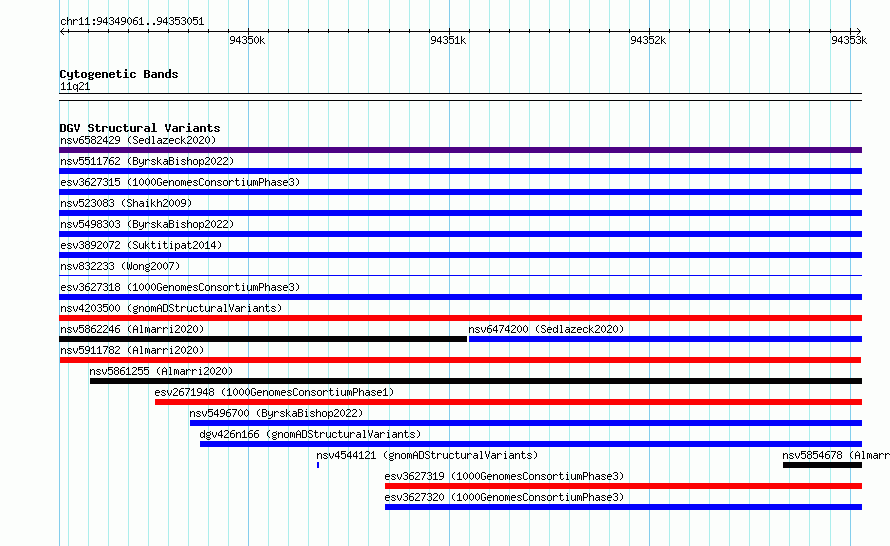This screenshot has width=890, height=546.
Task: Select the blue nsv5511762 variant bar
Action: (460, 171)
